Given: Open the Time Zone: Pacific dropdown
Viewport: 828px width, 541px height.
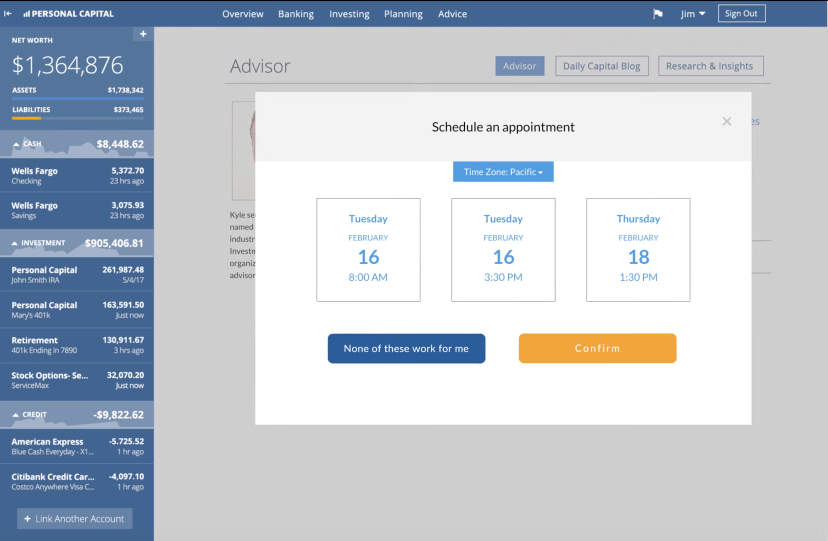Looking at the screenshot, I should 503,172.
